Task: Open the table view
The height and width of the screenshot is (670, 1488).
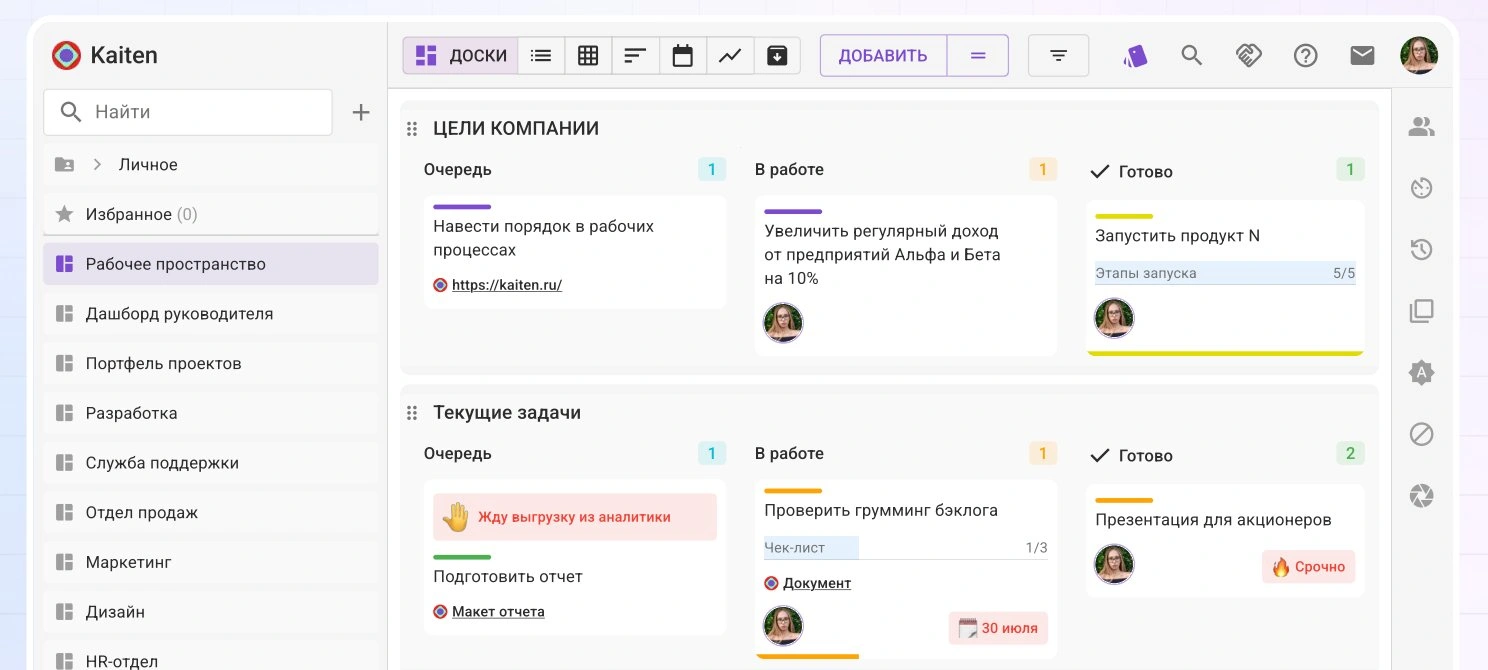Action: 588,55
